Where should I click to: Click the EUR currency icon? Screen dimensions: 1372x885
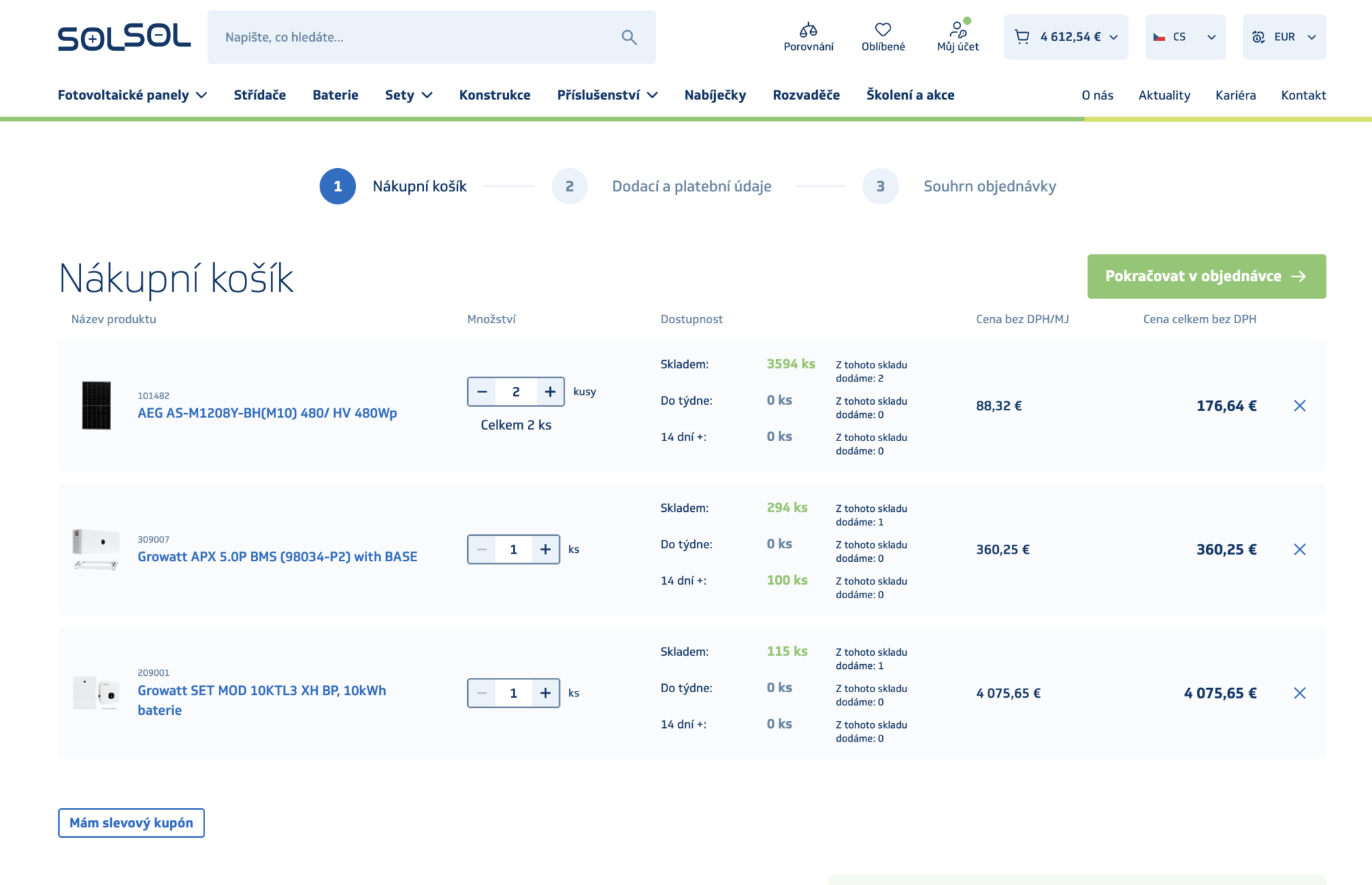1258,37
